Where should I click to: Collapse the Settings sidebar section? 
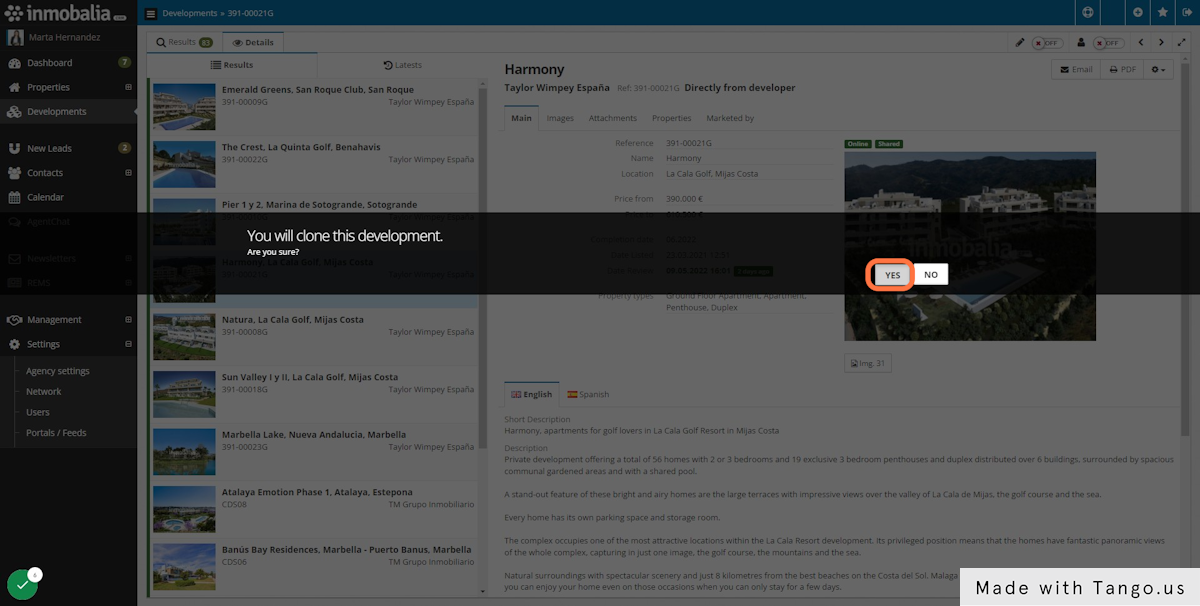128,344
